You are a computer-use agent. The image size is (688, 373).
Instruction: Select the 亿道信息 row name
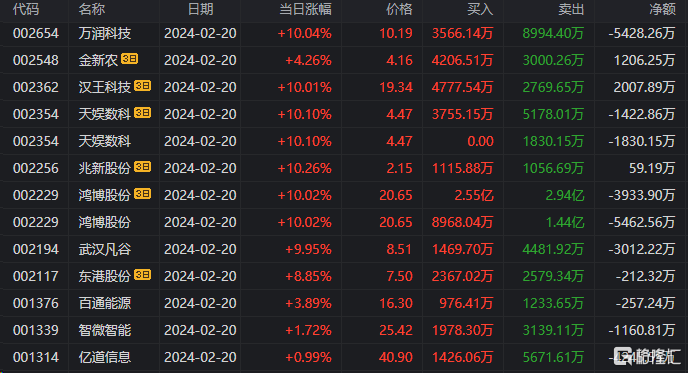tap(104, 357)
